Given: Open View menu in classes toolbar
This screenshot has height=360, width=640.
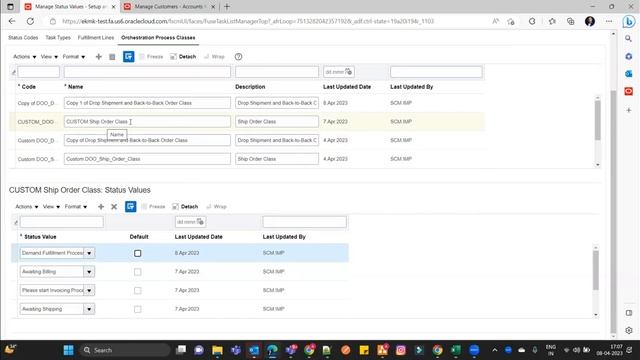Looking at the screenshot, I should click(49, 57).
